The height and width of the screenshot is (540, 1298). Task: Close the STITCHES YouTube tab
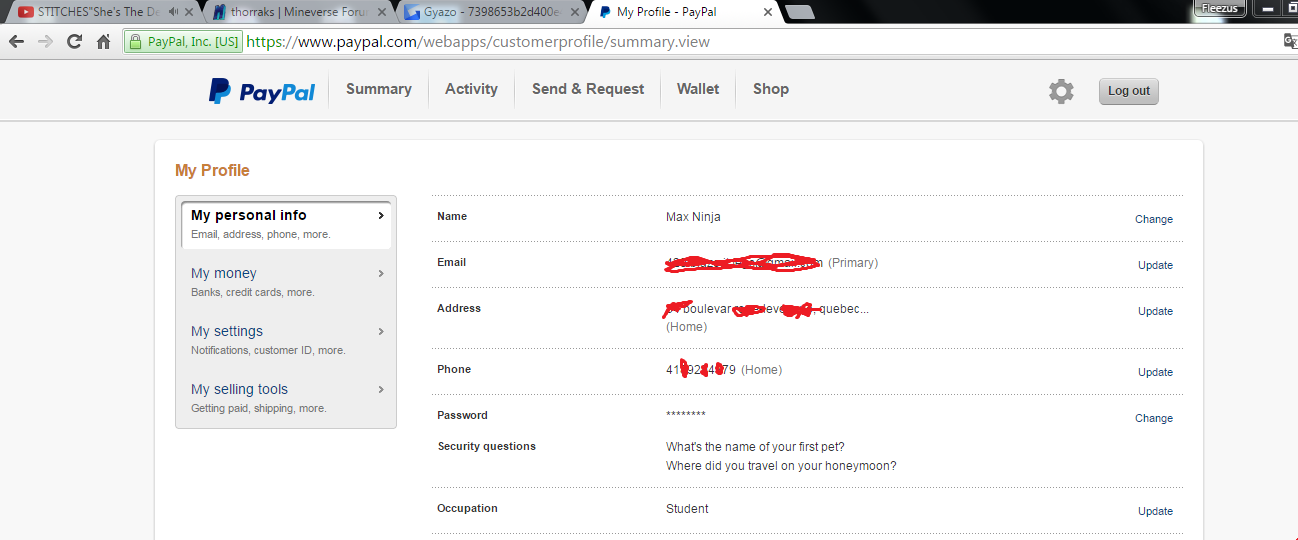[189, 12]
